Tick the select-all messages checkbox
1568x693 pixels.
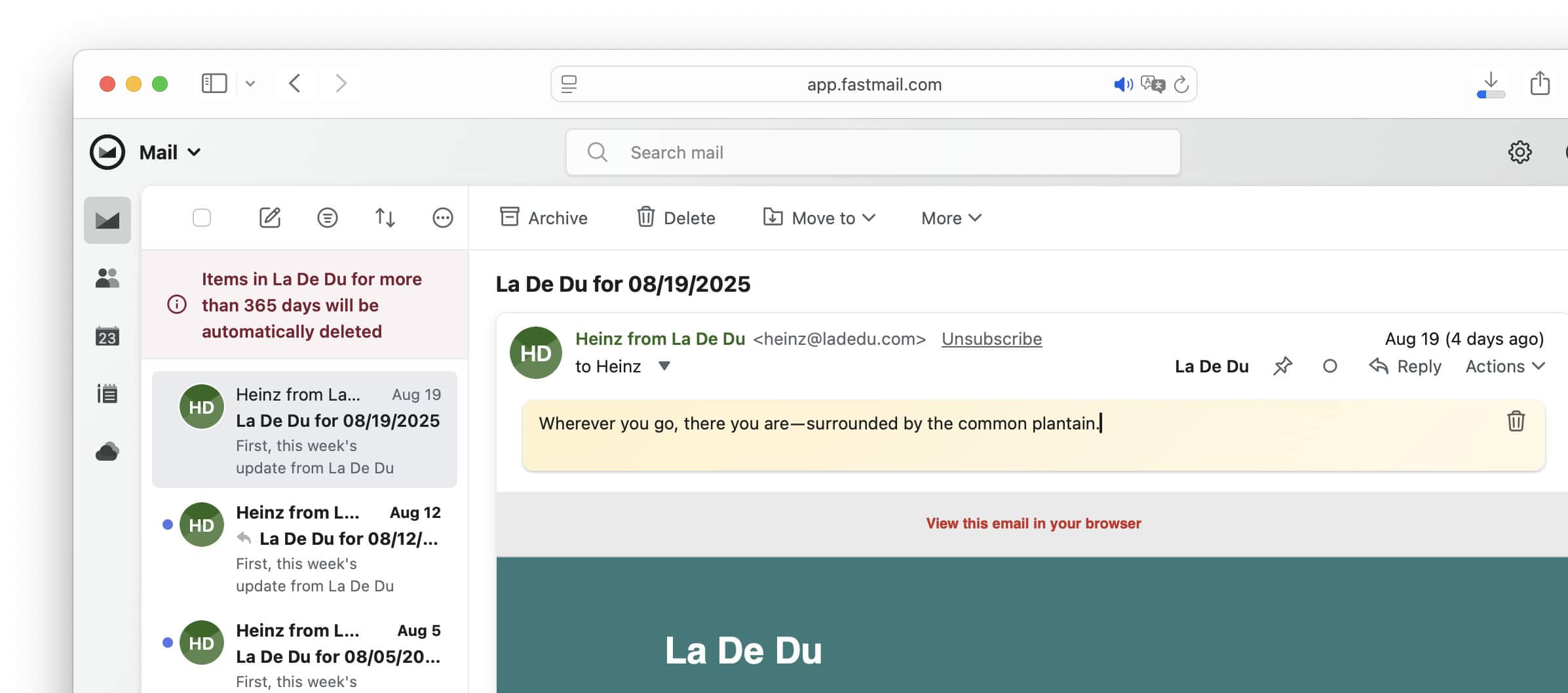click(202, 218)
